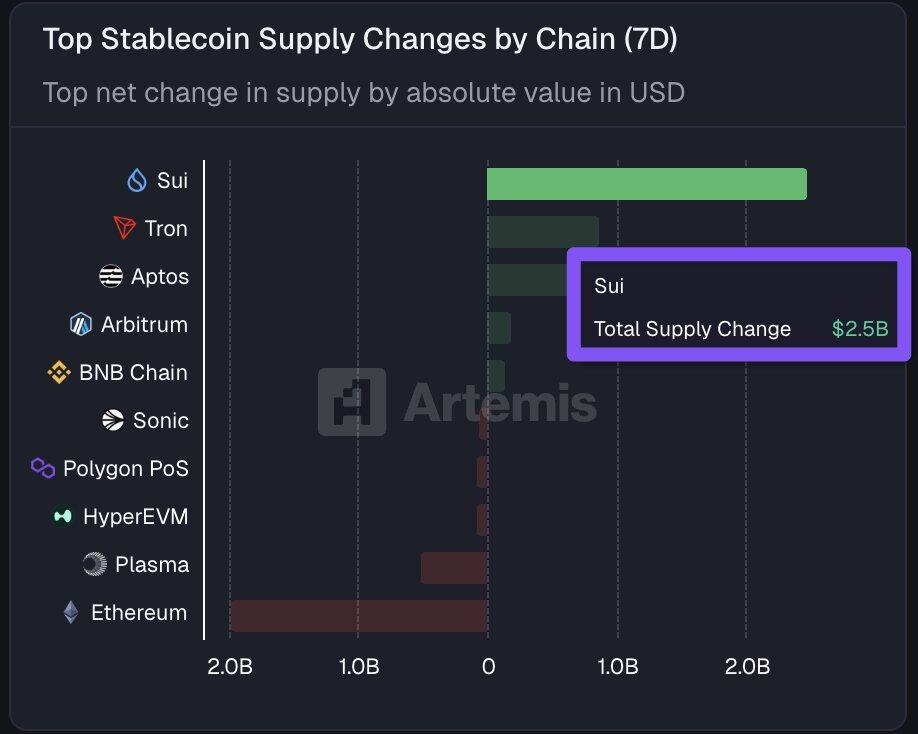Click the Arbitrum small green bar
The height and width of the screenshot is (734, 918).
[499, 328]
